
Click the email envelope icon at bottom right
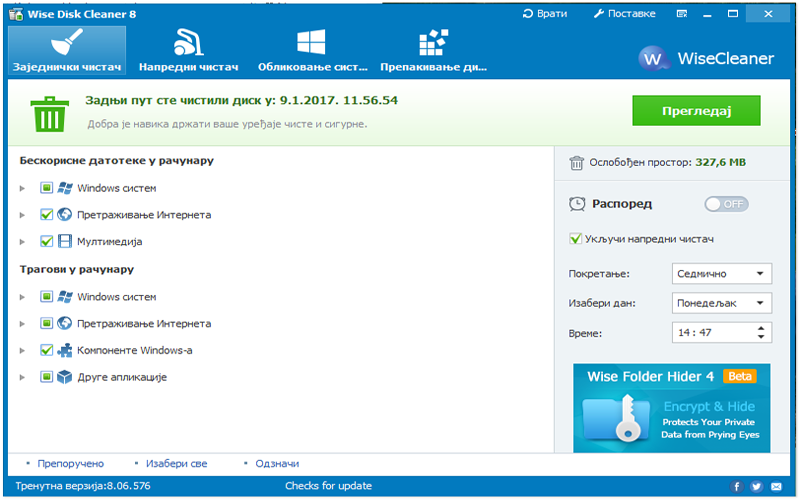point(778,486)
